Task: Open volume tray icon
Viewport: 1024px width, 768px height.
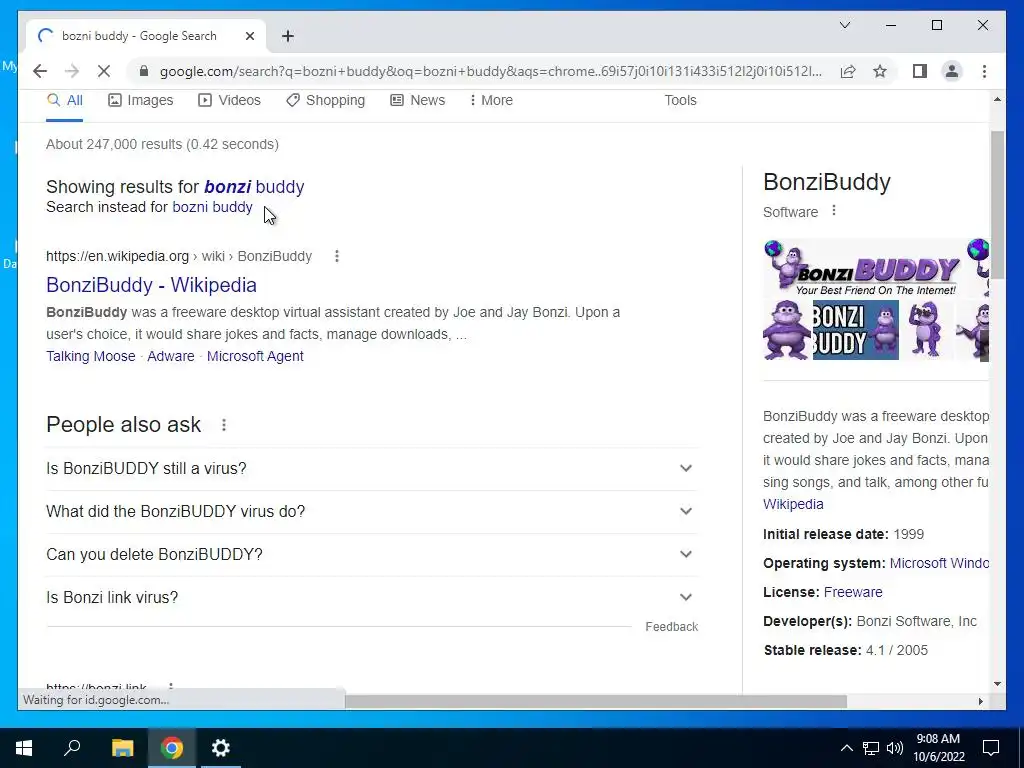Action: [895, 748]
